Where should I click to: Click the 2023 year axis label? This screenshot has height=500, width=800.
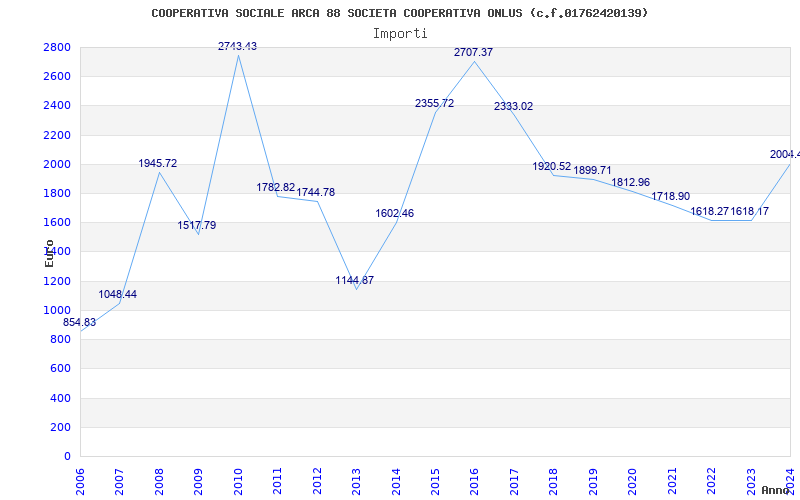coord(751,482)
